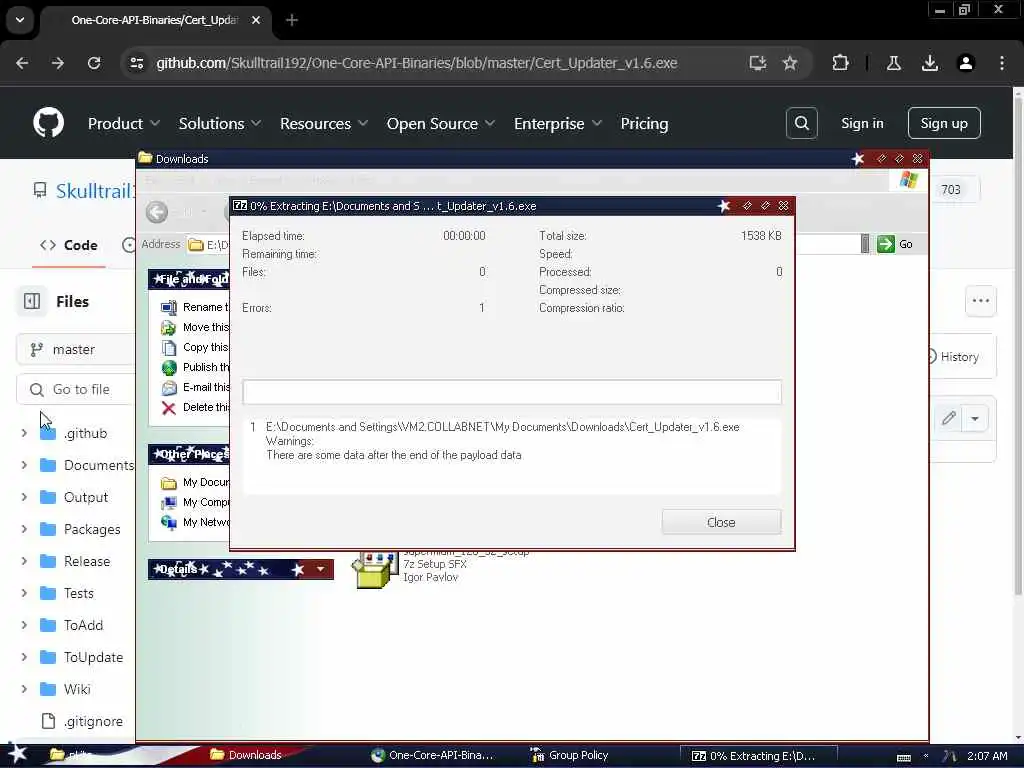Click browser forward arrow

(57, 63)
